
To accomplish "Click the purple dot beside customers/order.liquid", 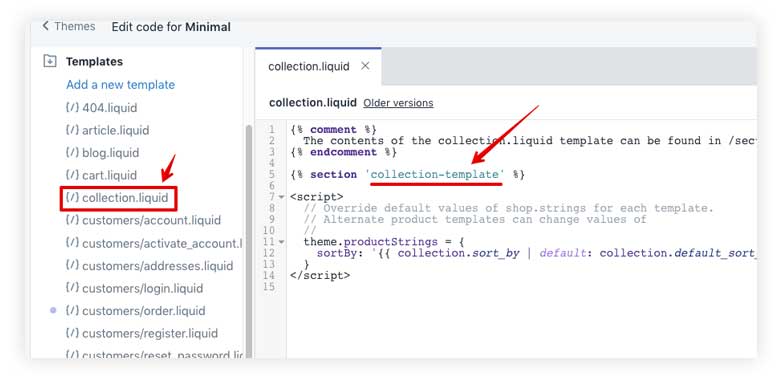I will point(53,310).
